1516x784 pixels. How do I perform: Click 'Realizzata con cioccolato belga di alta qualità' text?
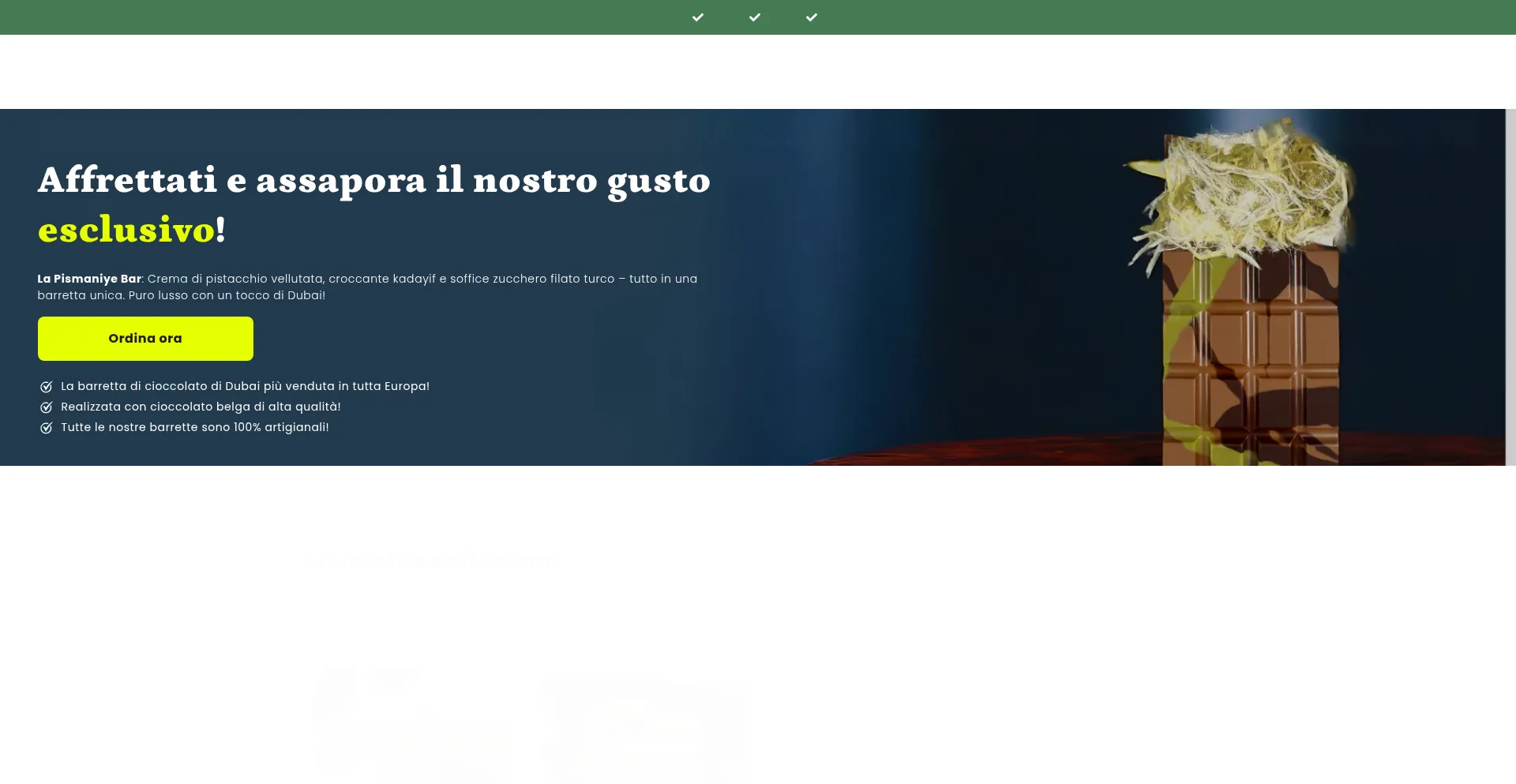pyautogui.click(x=201, y=407)
